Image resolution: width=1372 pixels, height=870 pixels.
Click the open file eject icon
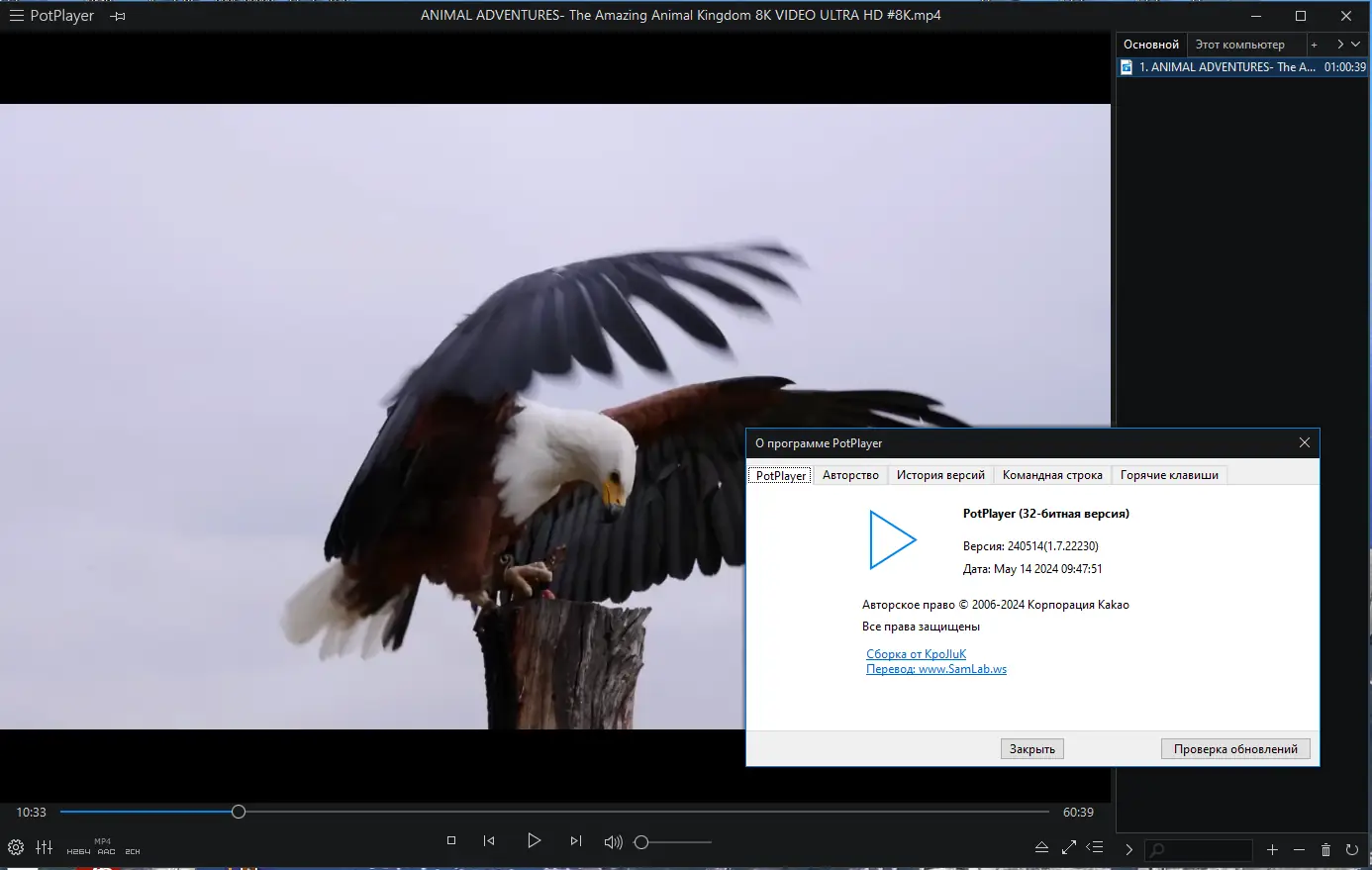pyautogui.click(x=1041, y=847)
